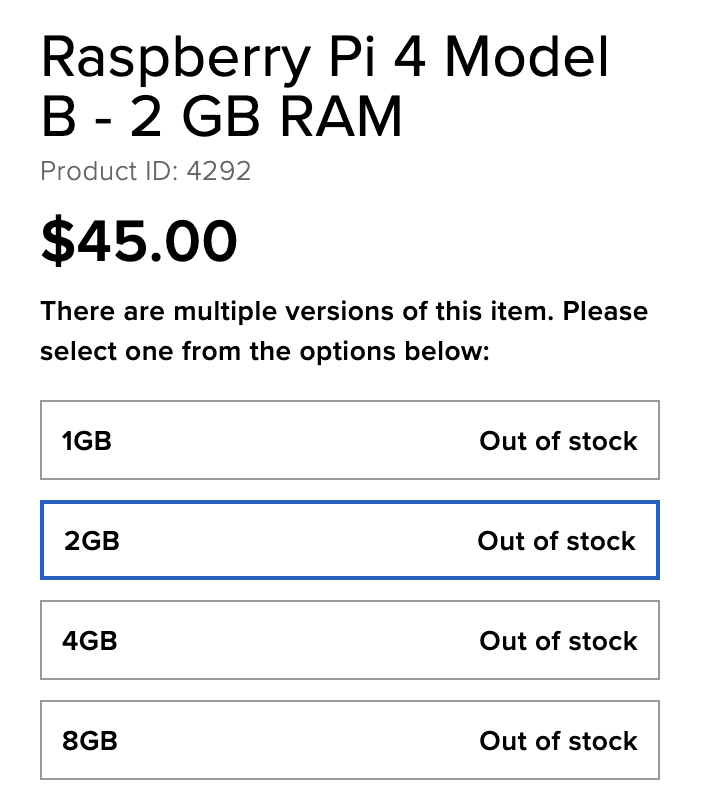
Task: Click the 4GB label inside its option box
Action: coord(91,640)
